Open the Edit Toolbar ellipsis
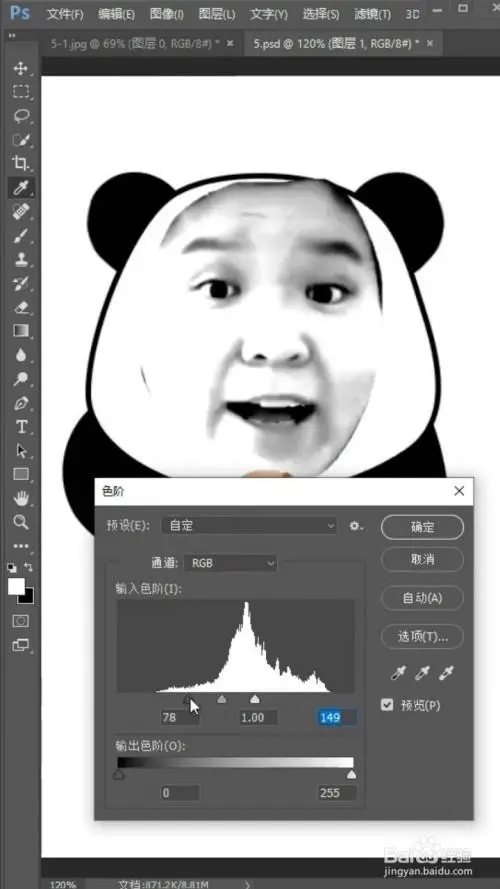Image resolution: width=500 pixels, height=889 pixels. tap(20, 547)
